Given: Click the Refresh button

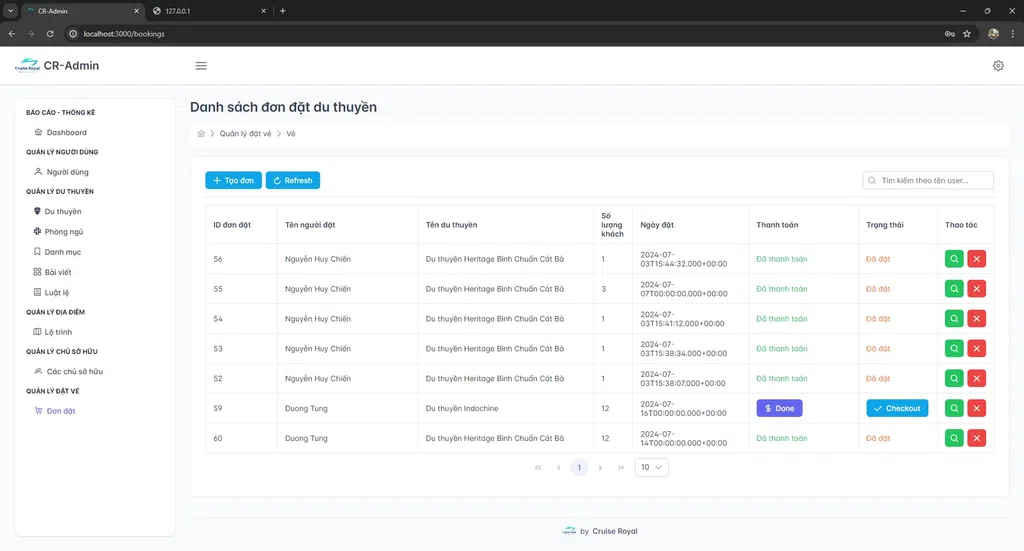Looking at the screenshot, I should 293,181.
